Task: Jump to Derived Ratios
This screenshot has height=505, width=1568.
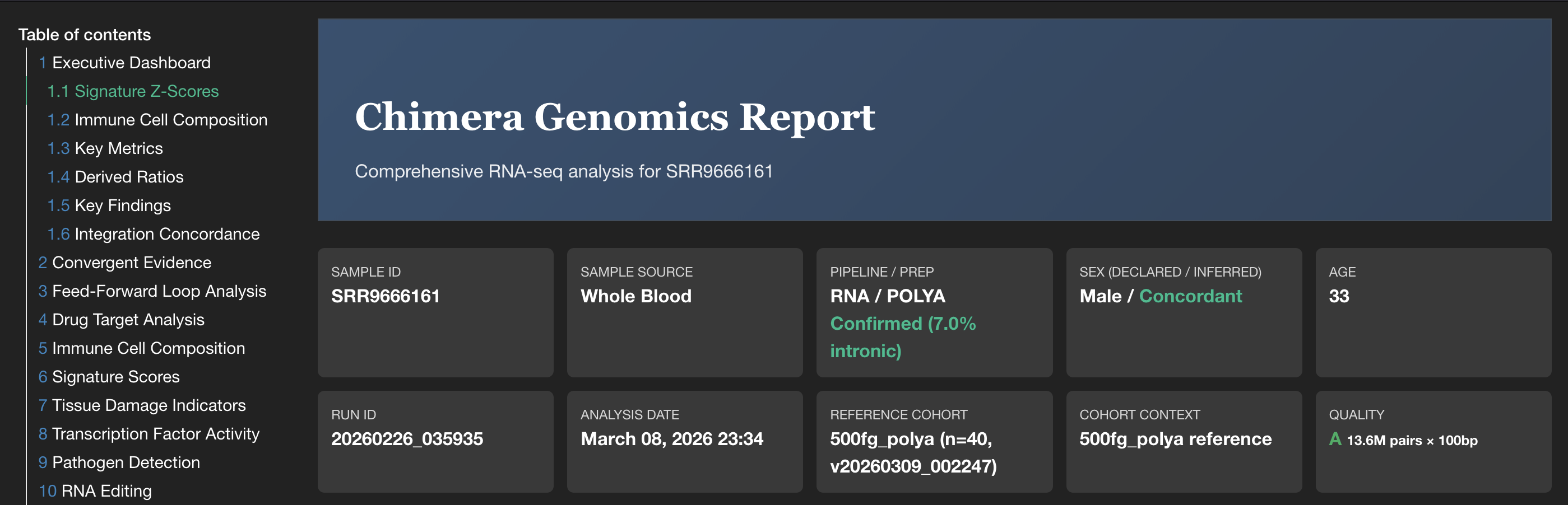Action: pyautogui.click(x=129, y=176)
